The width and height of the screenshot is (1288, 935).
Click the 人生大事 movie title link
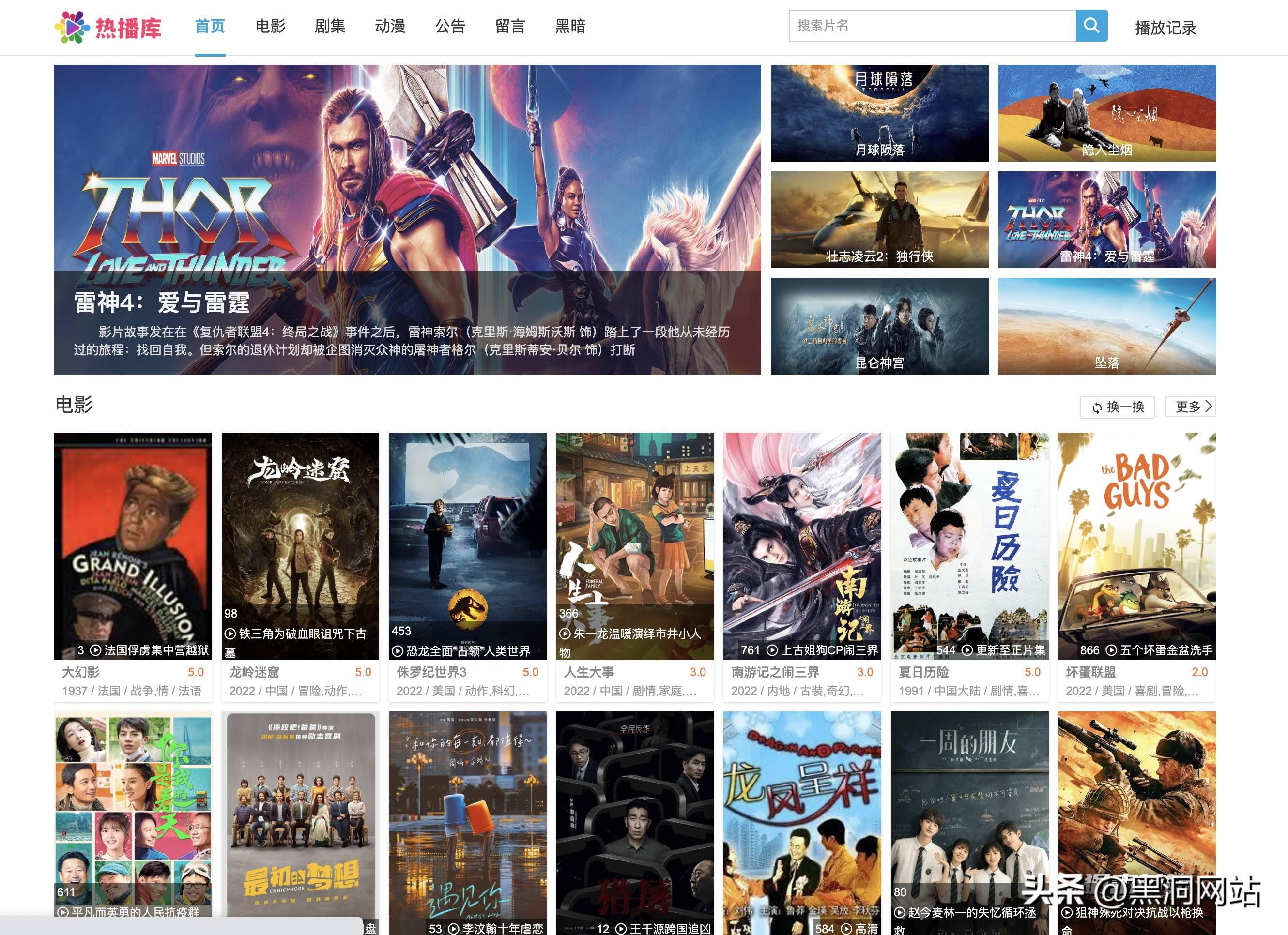[x=589, y=672]
